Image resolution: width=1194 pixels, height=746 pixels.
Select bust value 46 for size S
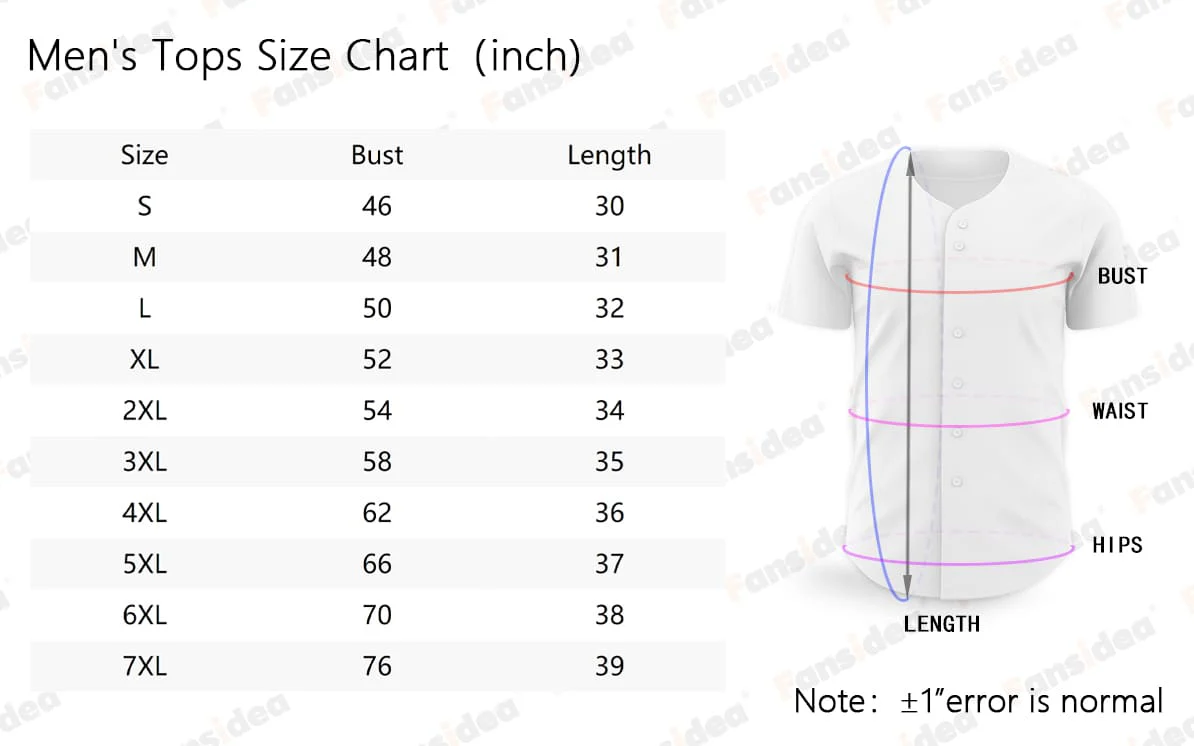point(377,206)
